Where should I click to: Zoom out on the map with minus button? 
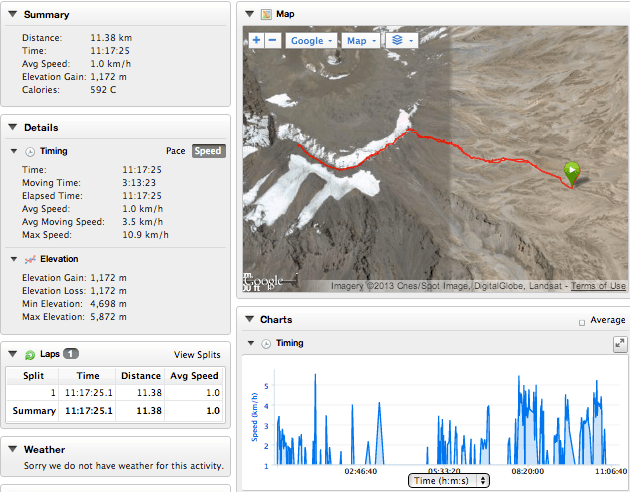coord(273,41)
